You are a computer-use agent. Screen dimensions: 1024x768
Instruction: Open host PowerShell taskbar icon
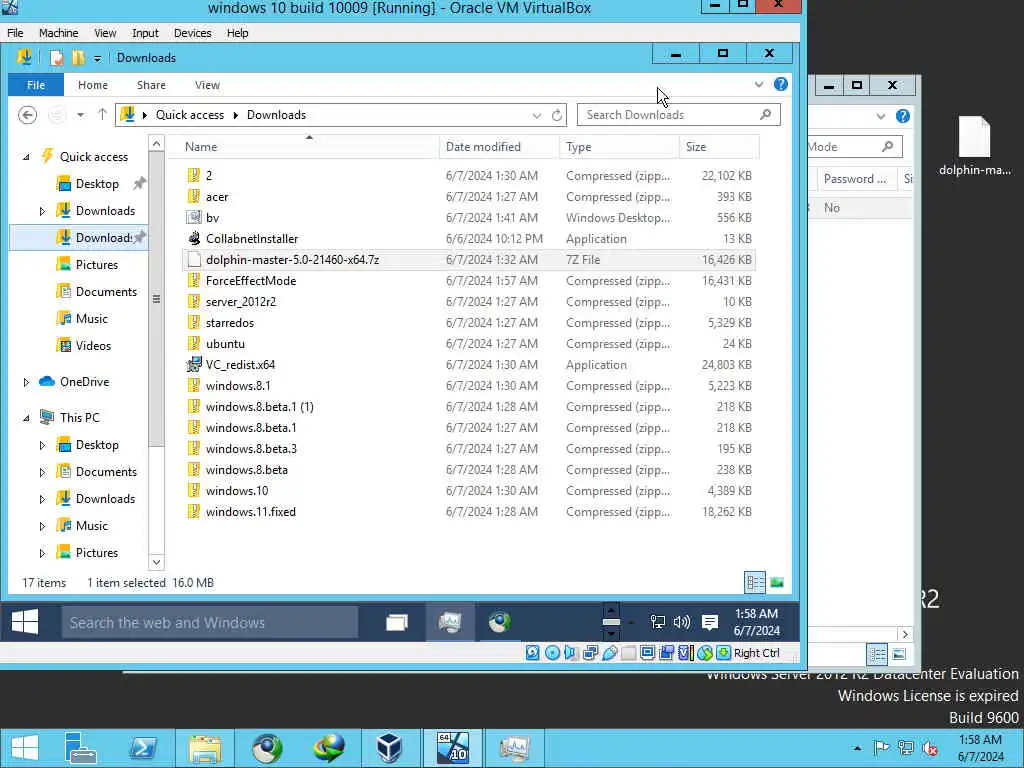(143, 748)
